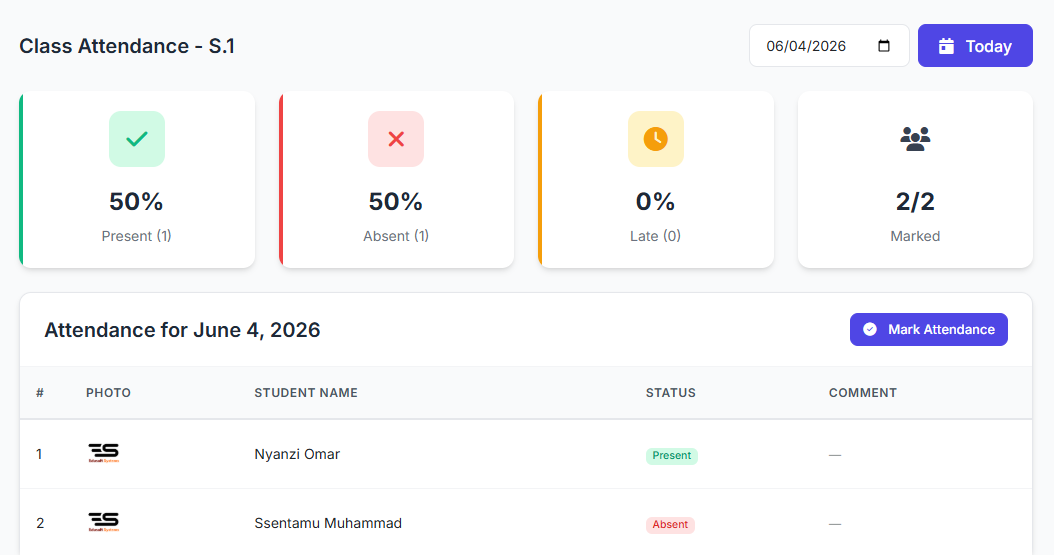Click Ssentamu Muhammad's photo thumbnail
The height and width of the screenshot is (555, 1054).
point(104,522)
